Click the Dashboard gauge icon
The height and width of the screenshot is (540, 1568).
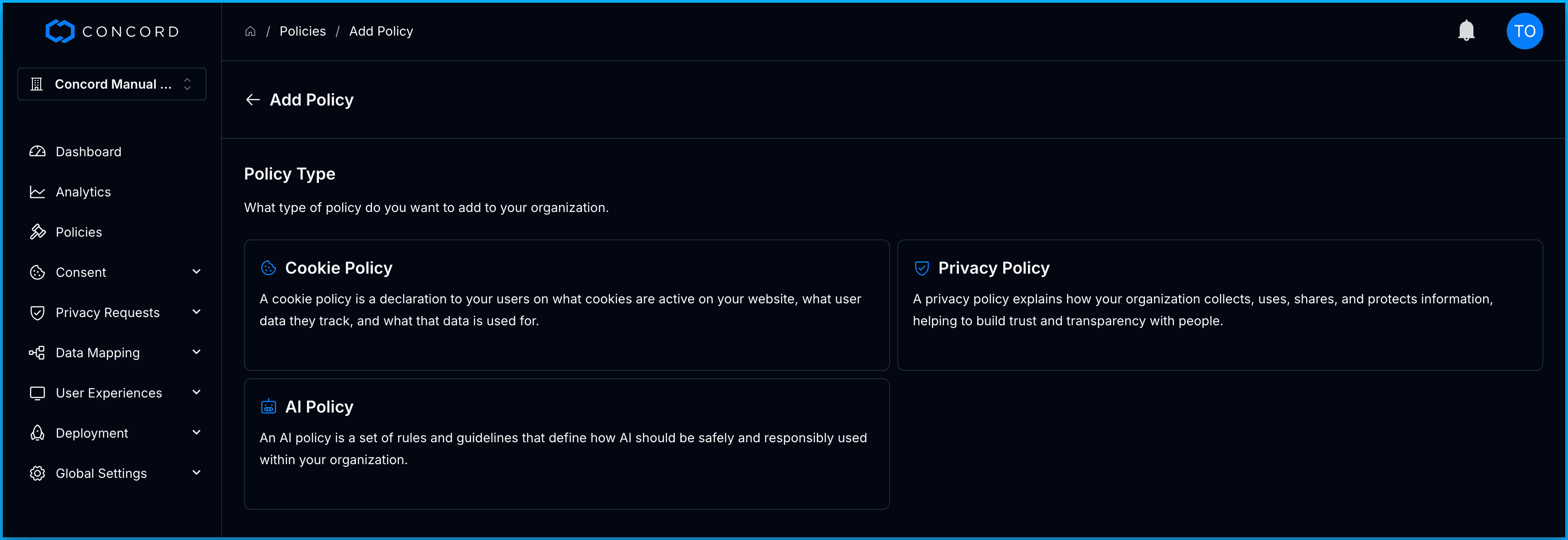click(x=38, y=152)
